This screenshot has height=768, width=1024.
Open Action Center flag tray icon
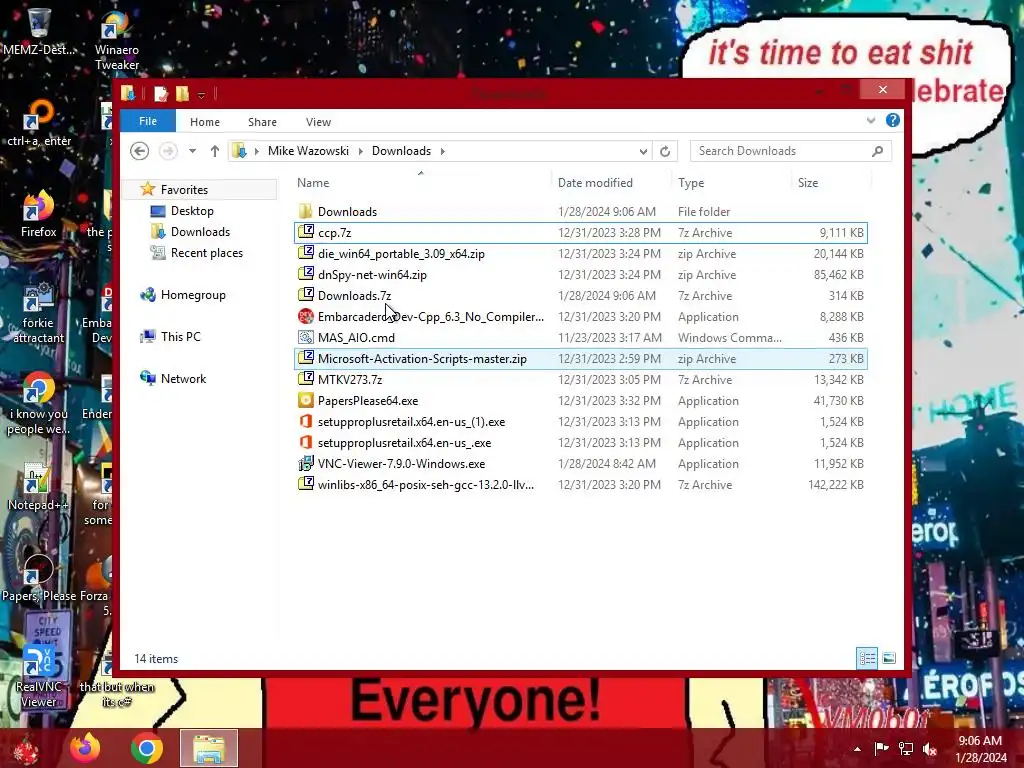pyautogui.click(x=881, y=749)
